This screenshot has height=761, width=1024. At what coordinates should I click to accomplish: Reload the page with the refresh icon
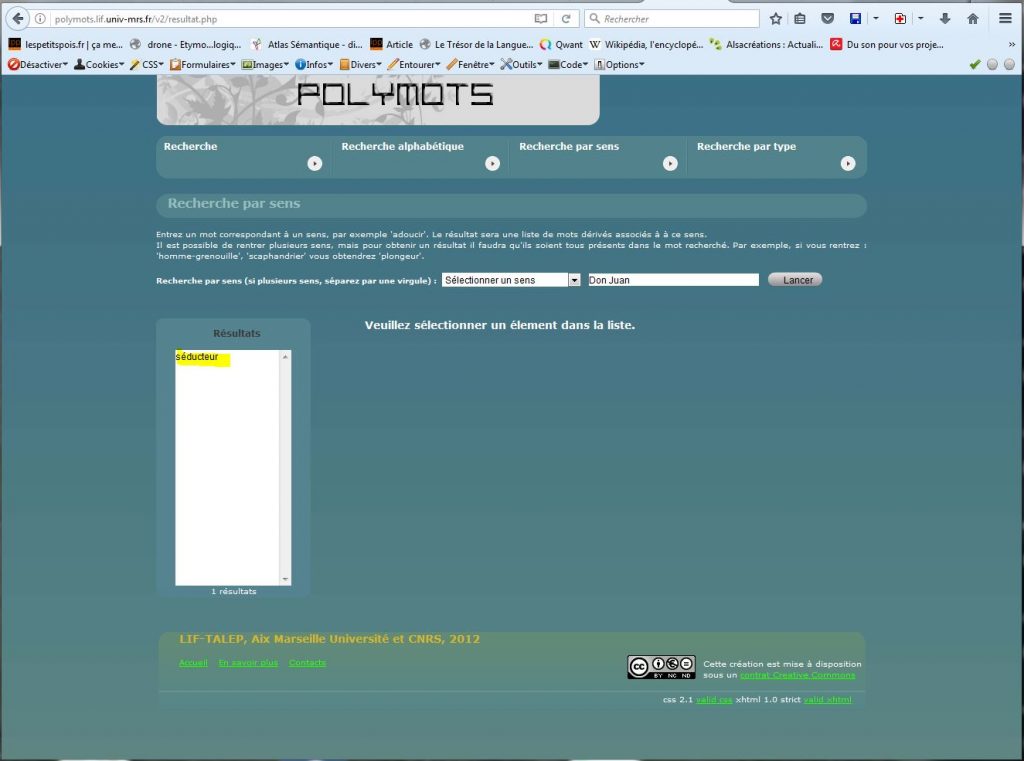pos(566,19)
